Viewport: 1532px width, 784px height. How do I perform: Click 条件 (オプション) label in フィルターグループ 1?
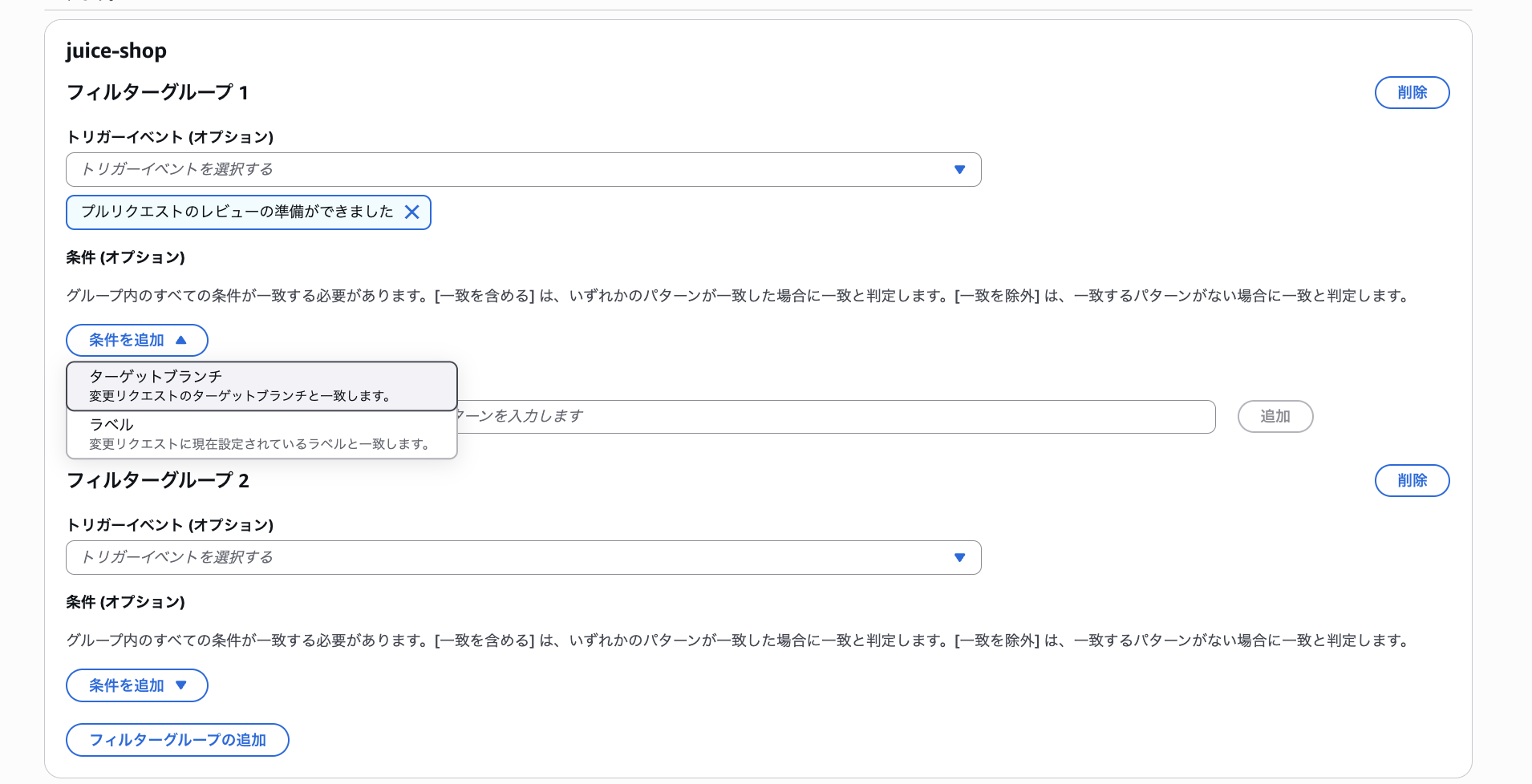click(125, 257)
